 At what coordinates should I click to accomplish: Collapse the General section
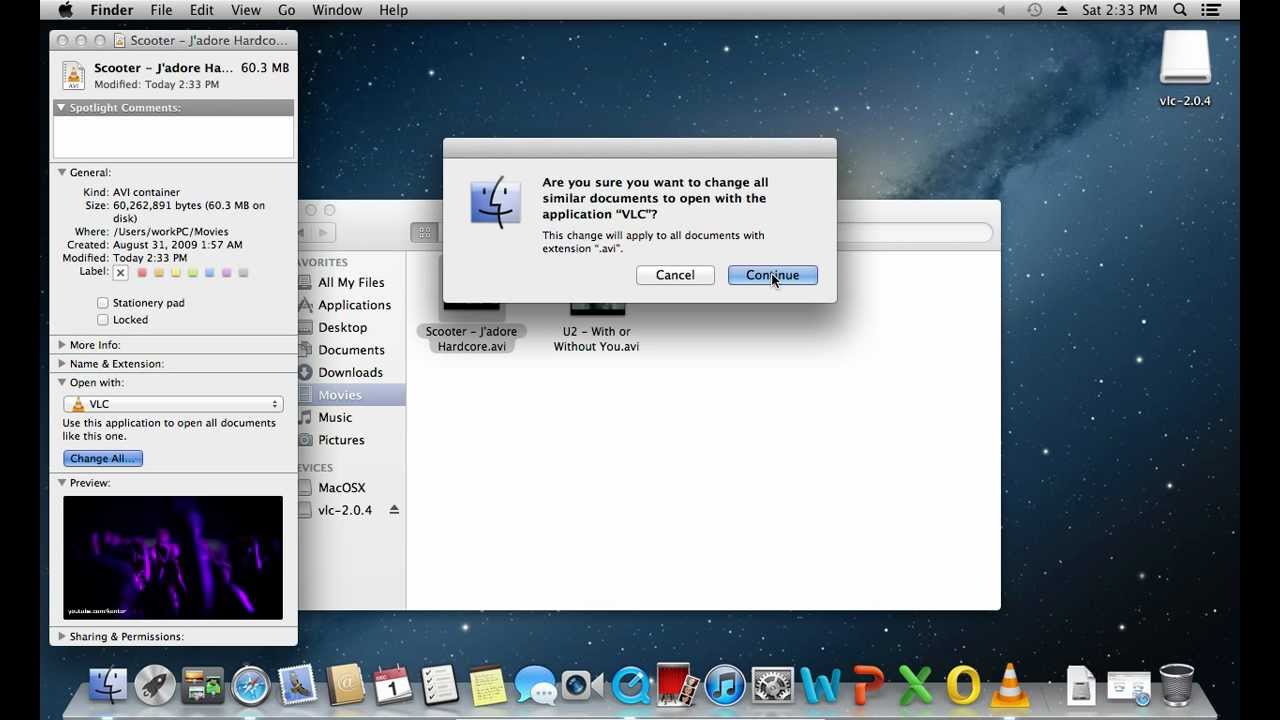click(x=61, y=172)
